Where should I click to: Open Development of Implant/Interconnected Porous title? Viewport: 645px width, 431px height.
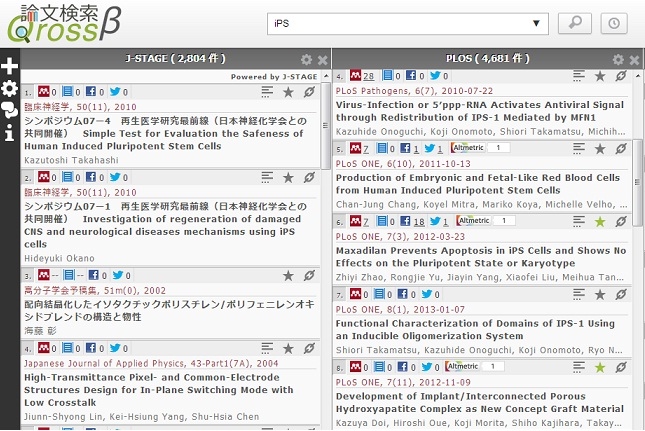pyautogui.click(x=480, y=402)
